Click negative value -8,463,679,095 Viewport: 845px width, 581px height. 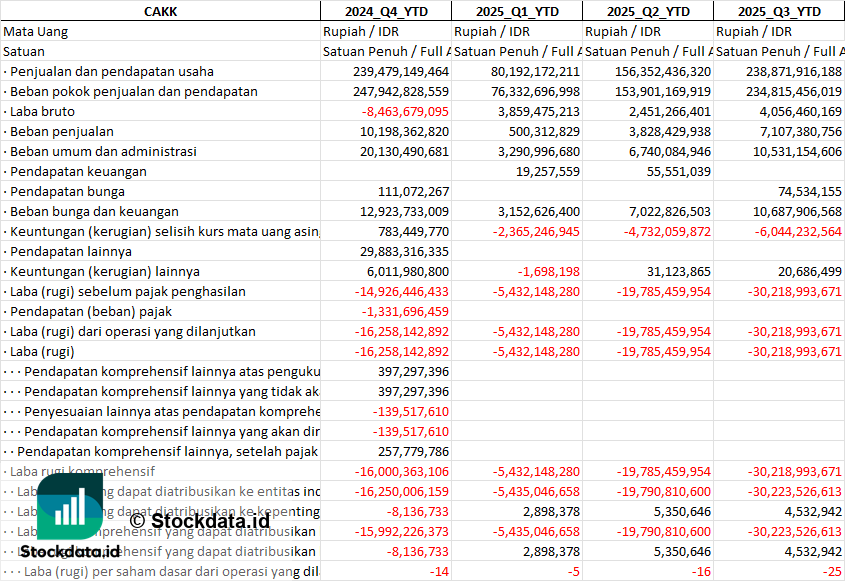click(405, 112)
